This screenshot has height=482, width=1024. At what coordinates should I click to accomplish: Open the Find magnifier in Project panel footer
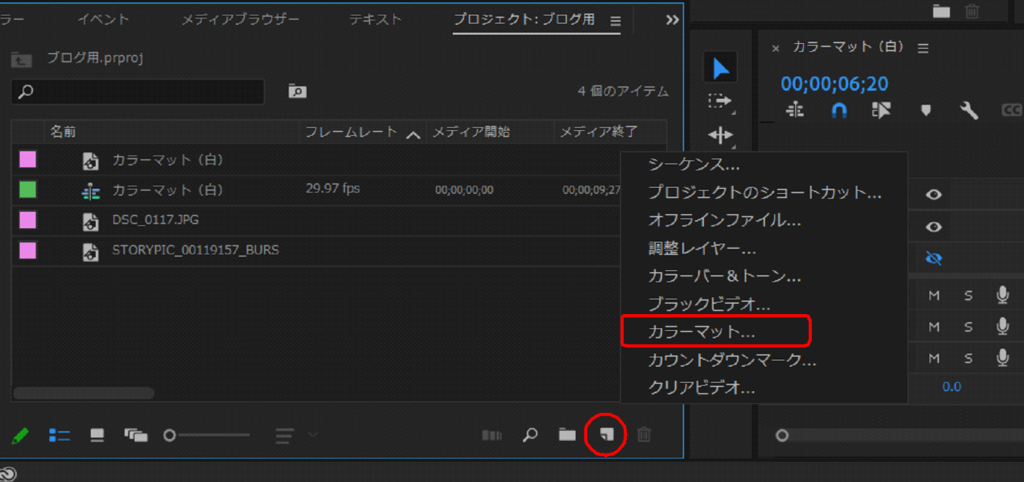tap(531, 434)
